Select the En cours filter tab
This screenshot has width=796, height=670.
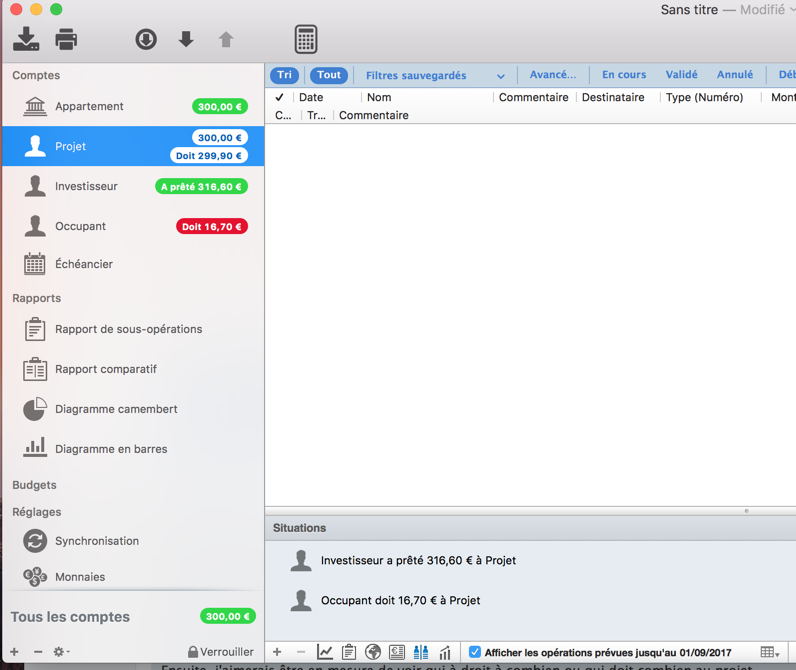pyautogui.click(x=623, y=75)
